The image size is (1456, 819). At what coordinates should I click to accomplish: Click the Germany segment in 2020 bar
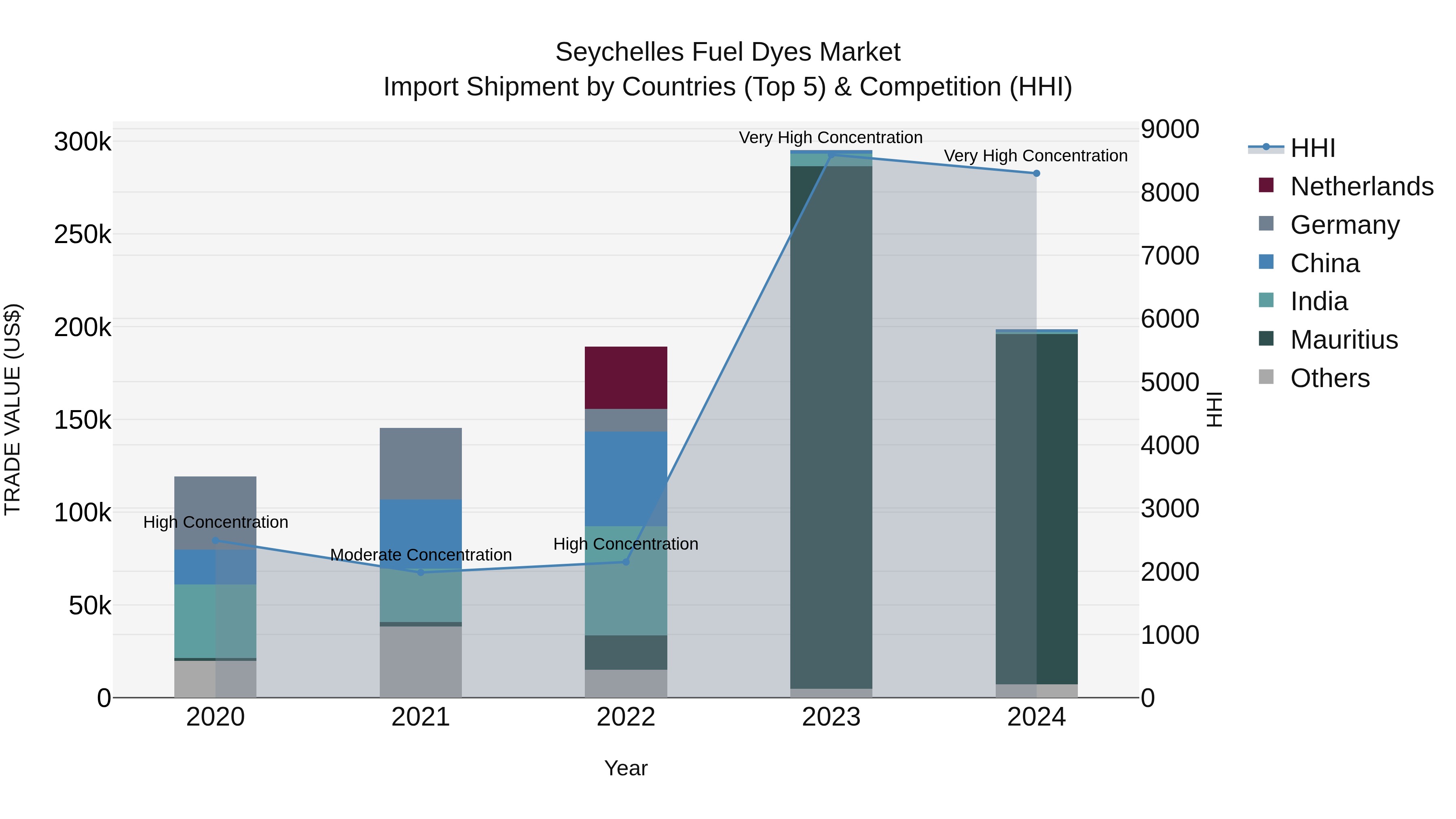215,513
